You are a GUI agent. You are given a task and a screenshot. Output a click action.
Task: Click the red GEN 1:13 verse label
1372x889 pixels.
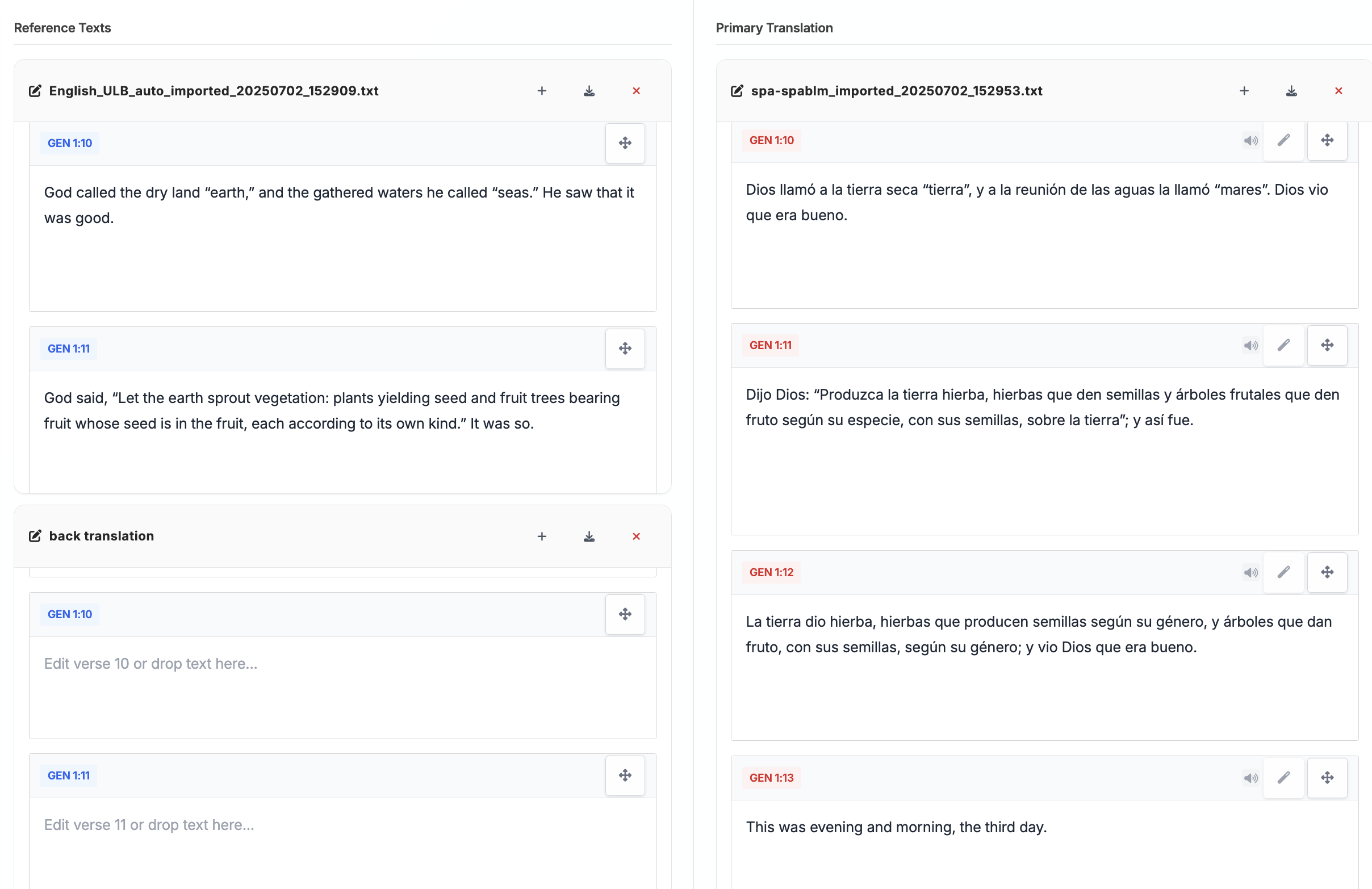click(771, 778)
